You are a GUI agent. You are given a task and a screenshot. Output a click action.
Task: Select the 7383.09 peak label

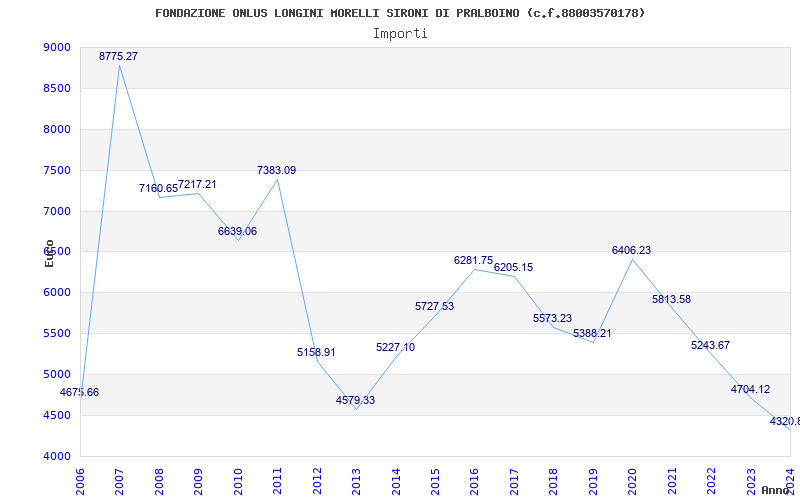pyautogui.click(x=277, y=170)
